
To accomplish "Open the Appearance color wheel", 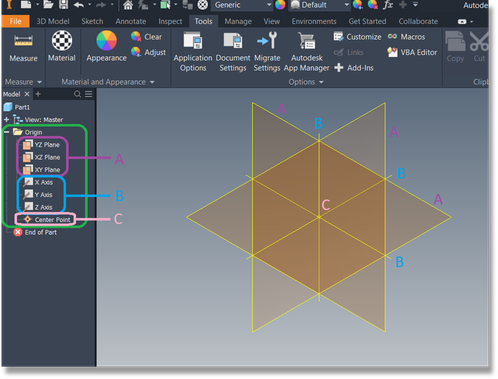I will [x=106, y=40].
